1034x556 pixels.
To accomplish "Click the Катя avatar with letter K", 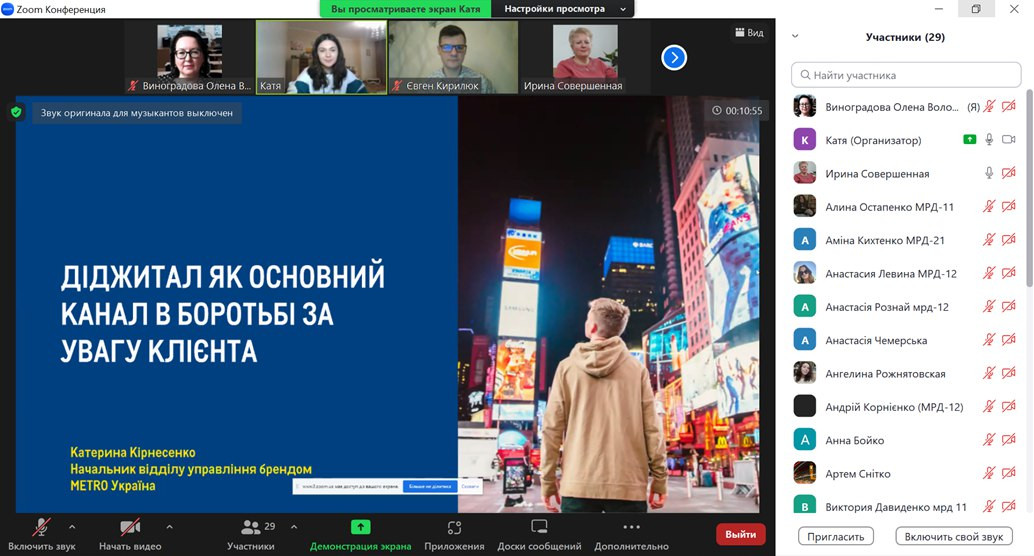I will point(805,140).
